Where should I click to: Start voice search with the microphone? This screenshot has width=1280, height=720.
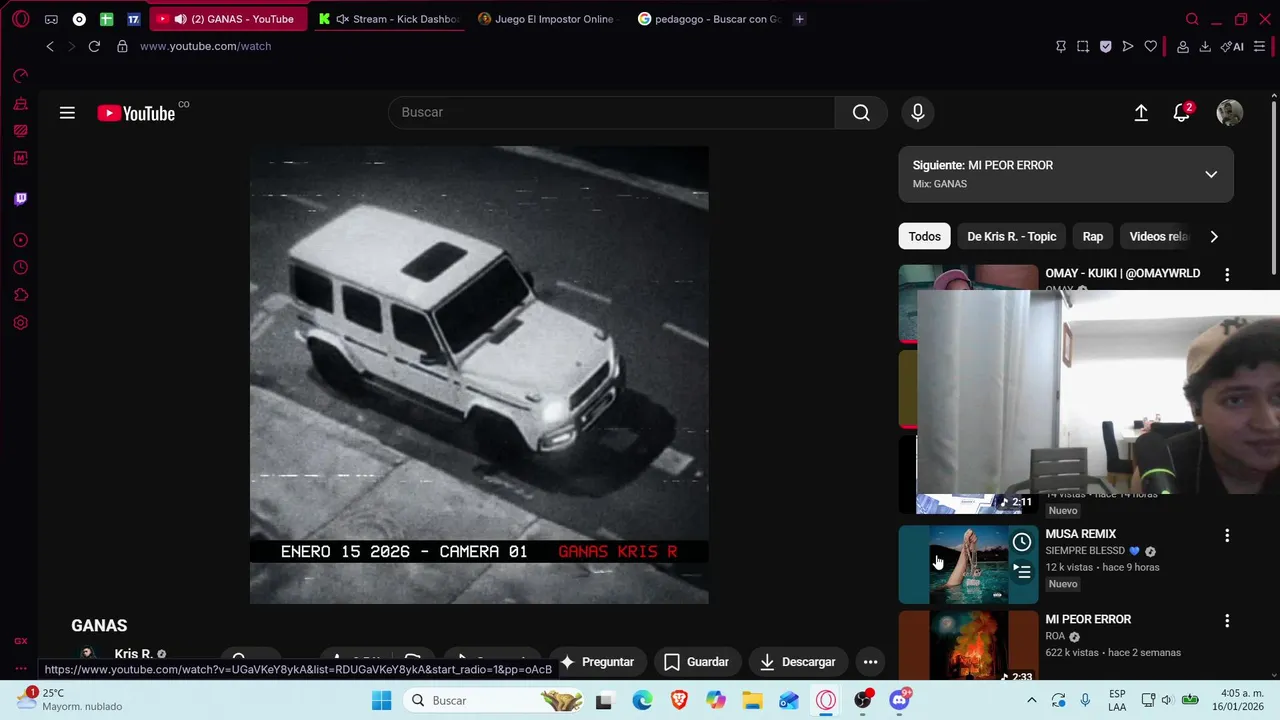click(x=917, y=112)
